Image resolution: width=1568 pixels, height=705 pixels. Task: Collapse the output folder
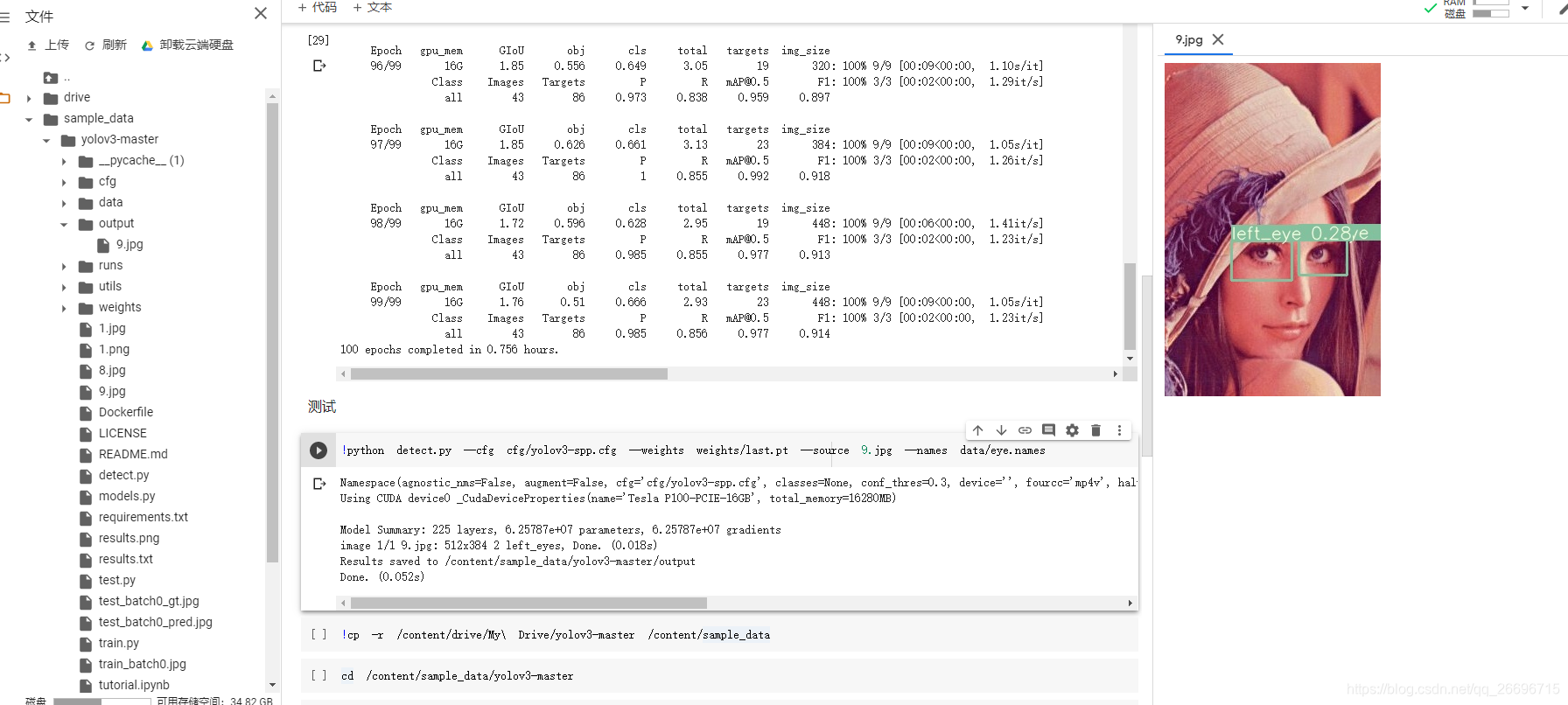pyautogui.click(x=64, y=224)
